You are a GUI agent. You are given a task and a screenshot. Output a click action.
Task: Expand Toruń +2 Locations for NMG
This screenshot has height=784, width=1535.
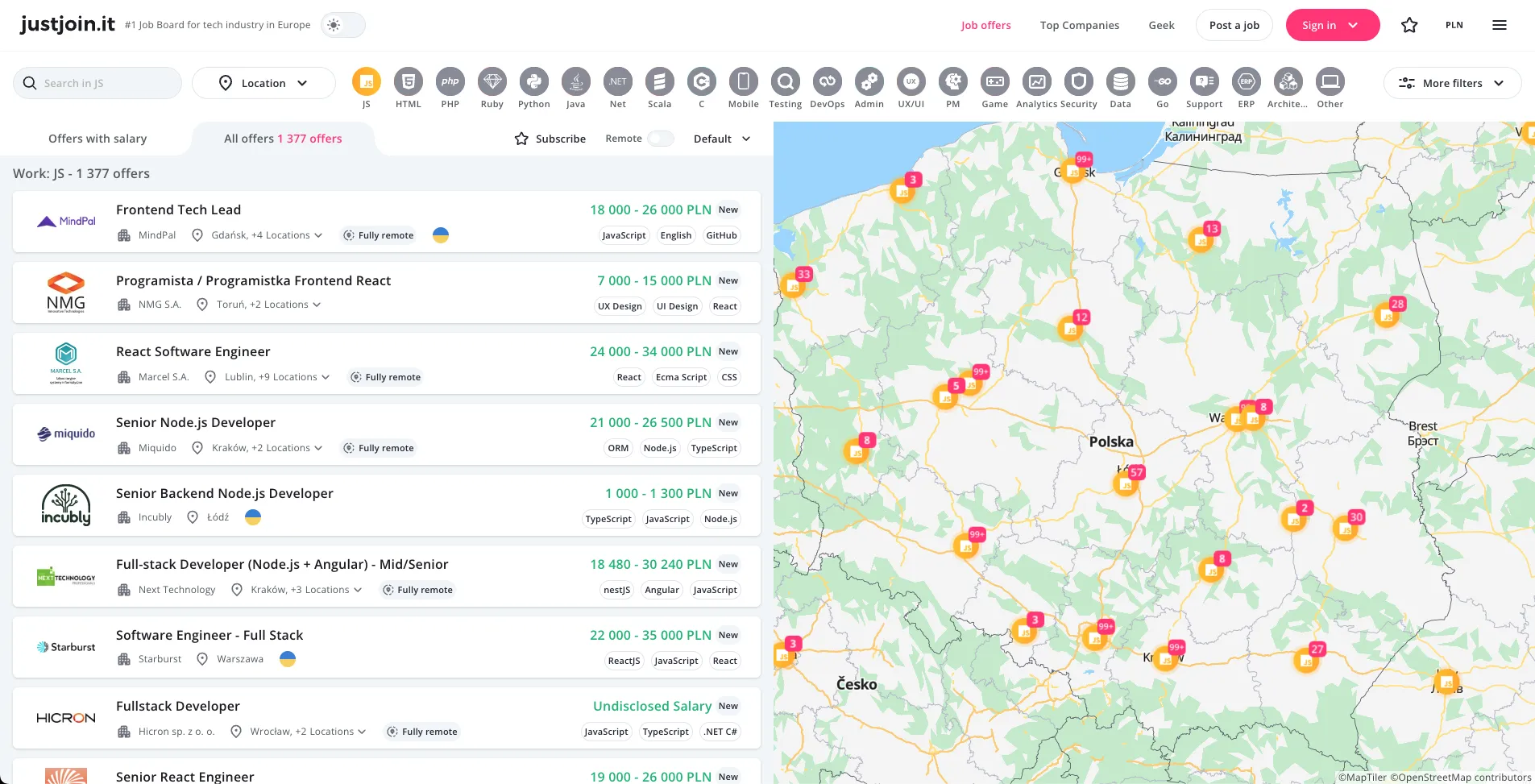pos(269,305)
